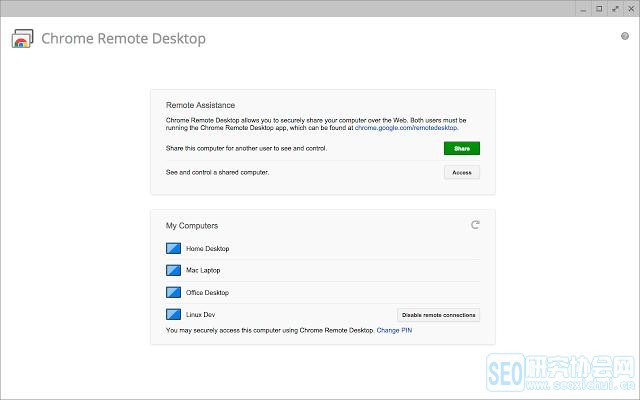Click the Chrome Remote Desktop logo icon
The image size is (640, 400).
22,38
